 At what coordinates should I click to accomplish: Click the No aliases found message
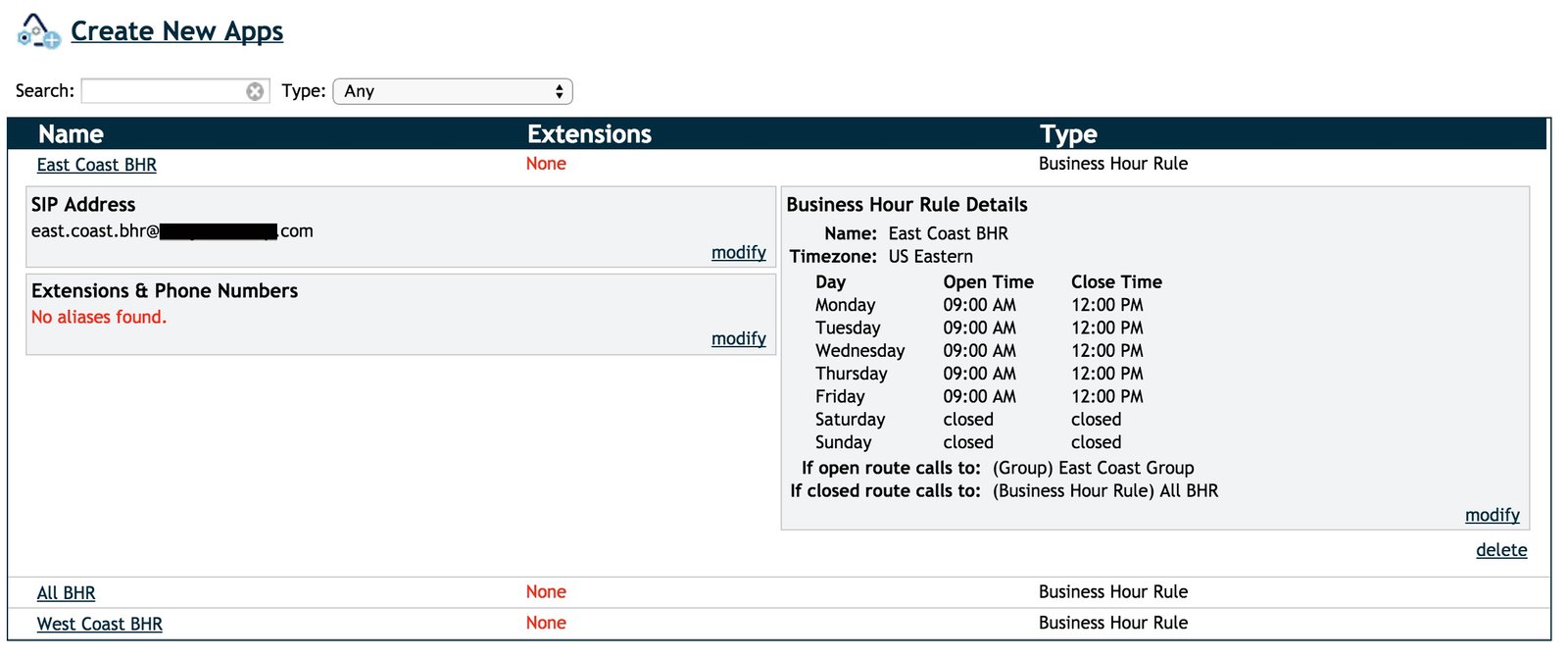pos(99,317)
